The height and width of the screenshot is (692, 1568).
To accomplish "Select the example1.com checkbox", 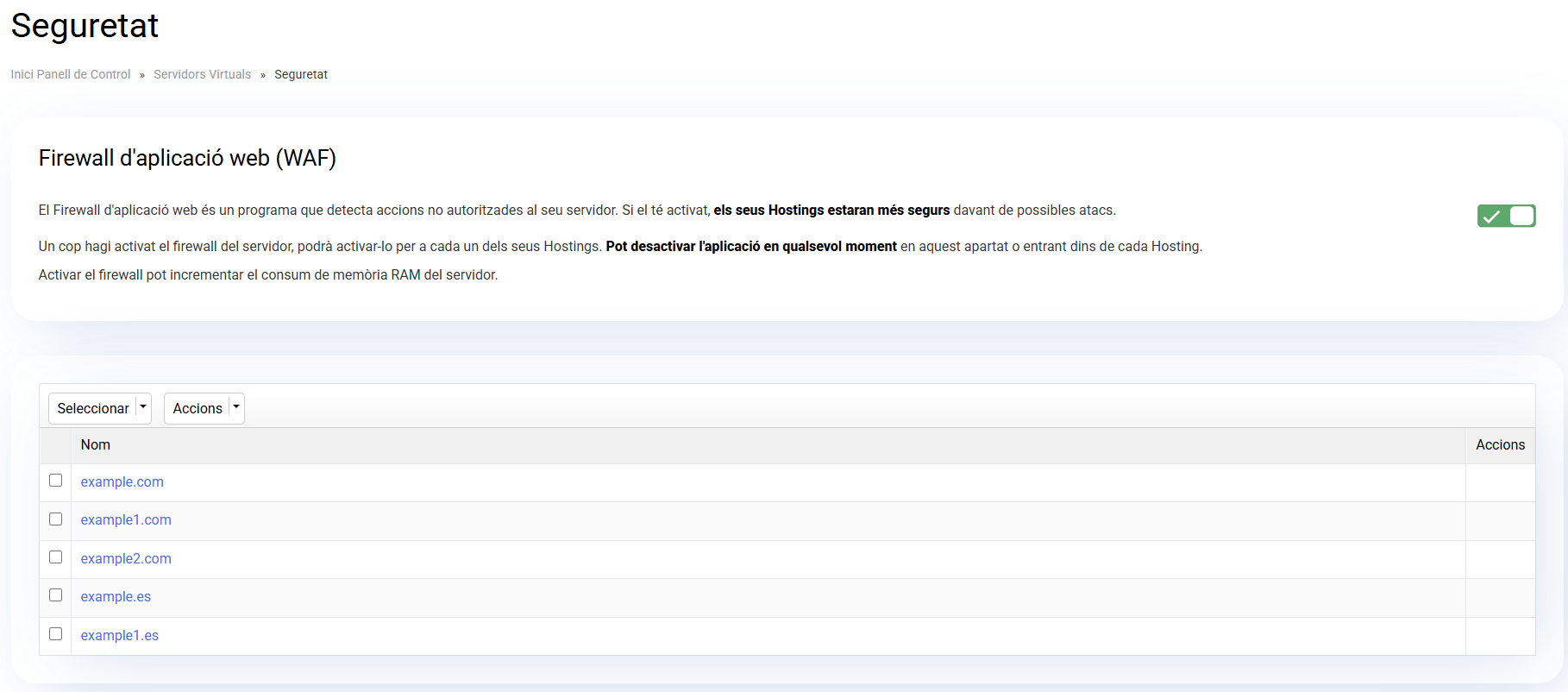I will tap(56, 519).
